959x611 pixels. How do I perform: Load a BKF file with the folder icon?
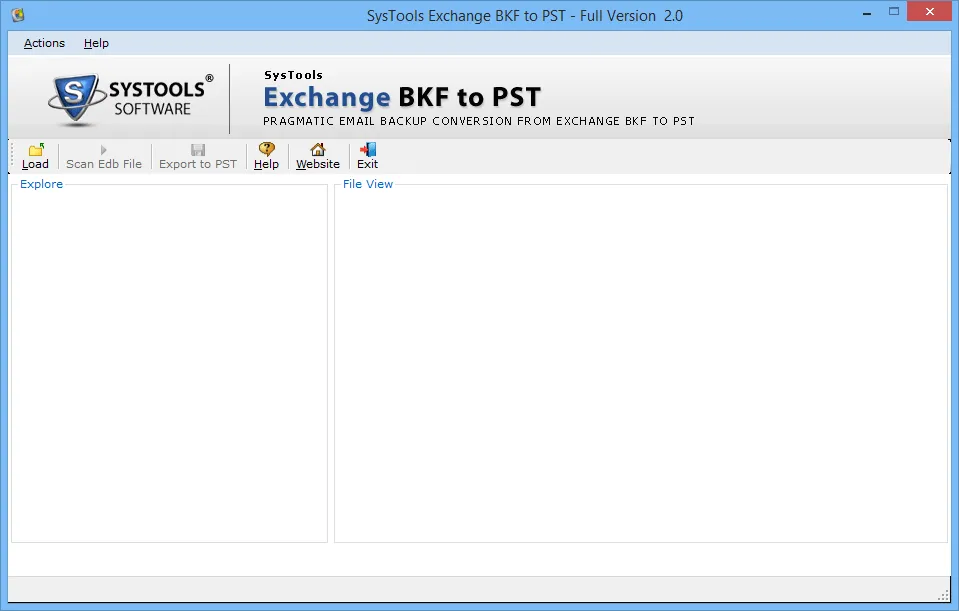[35, 150]
